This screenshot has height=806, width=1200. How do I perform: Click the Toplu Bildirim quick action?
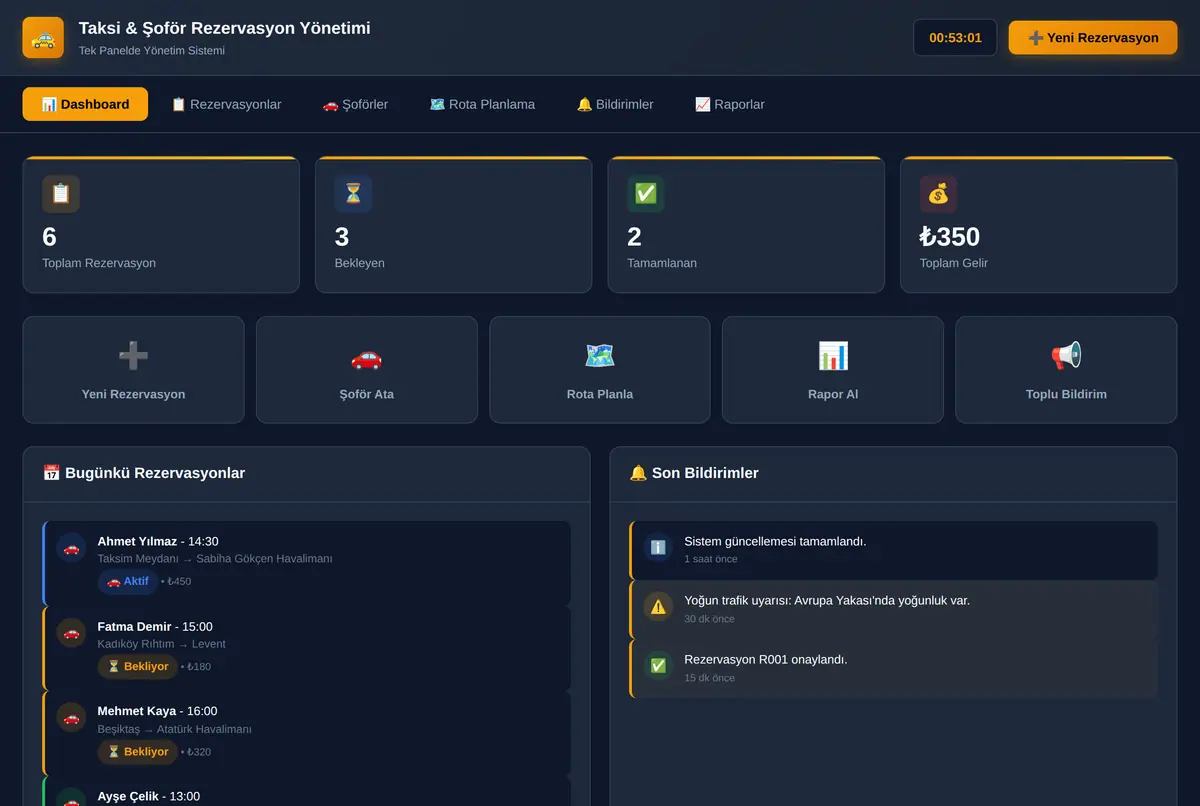click(x=1066, y=370)
